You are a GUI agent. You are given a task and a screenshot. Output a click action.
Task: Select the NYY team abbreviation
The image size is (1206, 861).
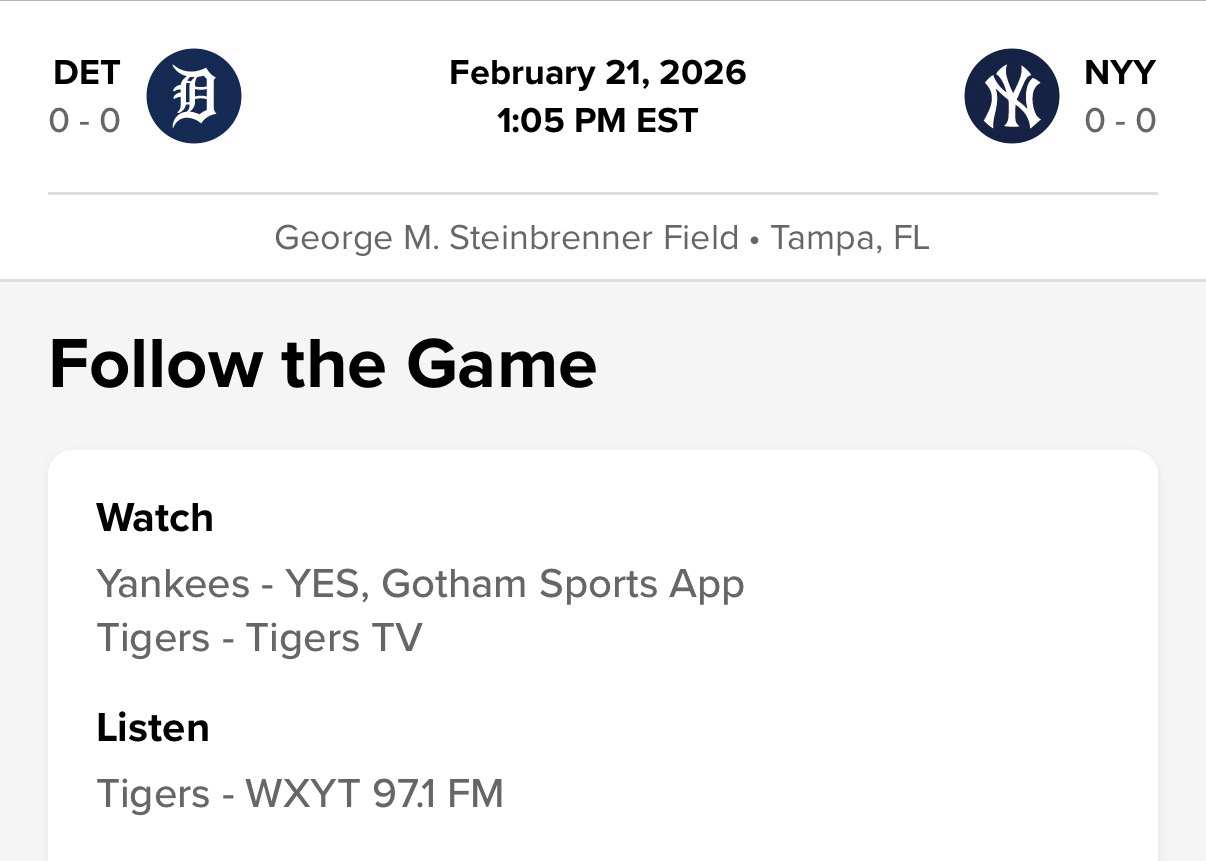pos(1120,72)
